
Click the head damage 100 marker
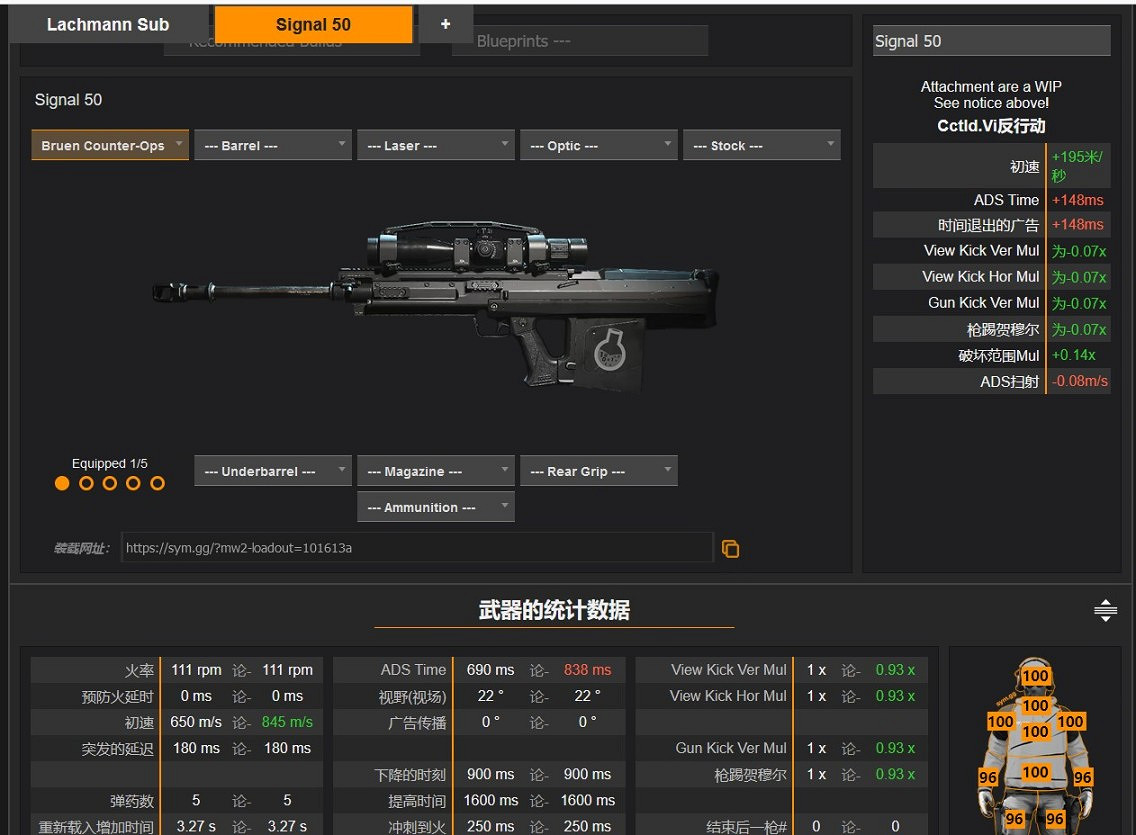point(1035,676)
